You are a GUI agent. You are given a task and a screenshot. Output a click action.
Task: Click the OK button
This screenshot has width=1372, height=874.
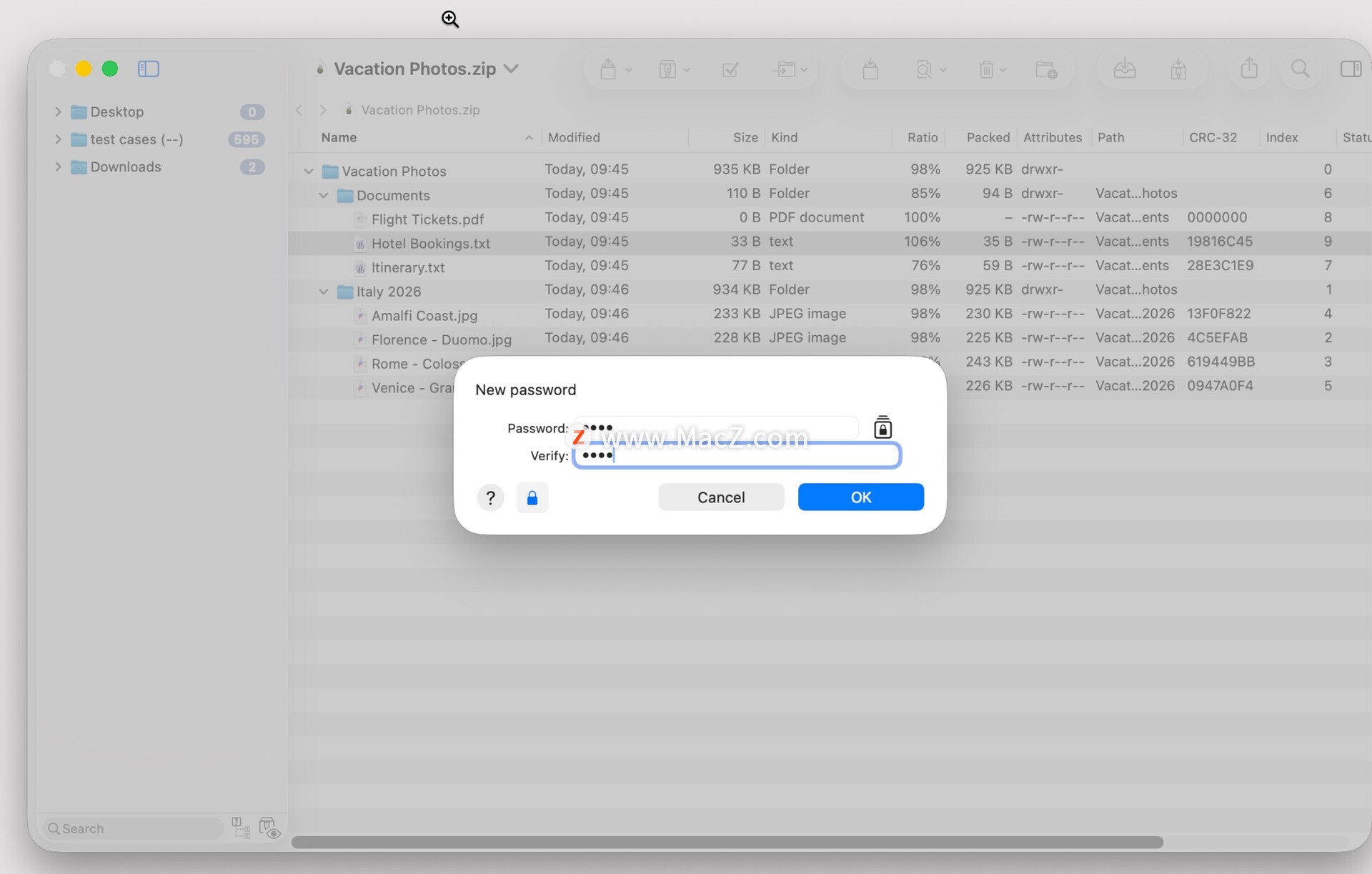point(861,497)
